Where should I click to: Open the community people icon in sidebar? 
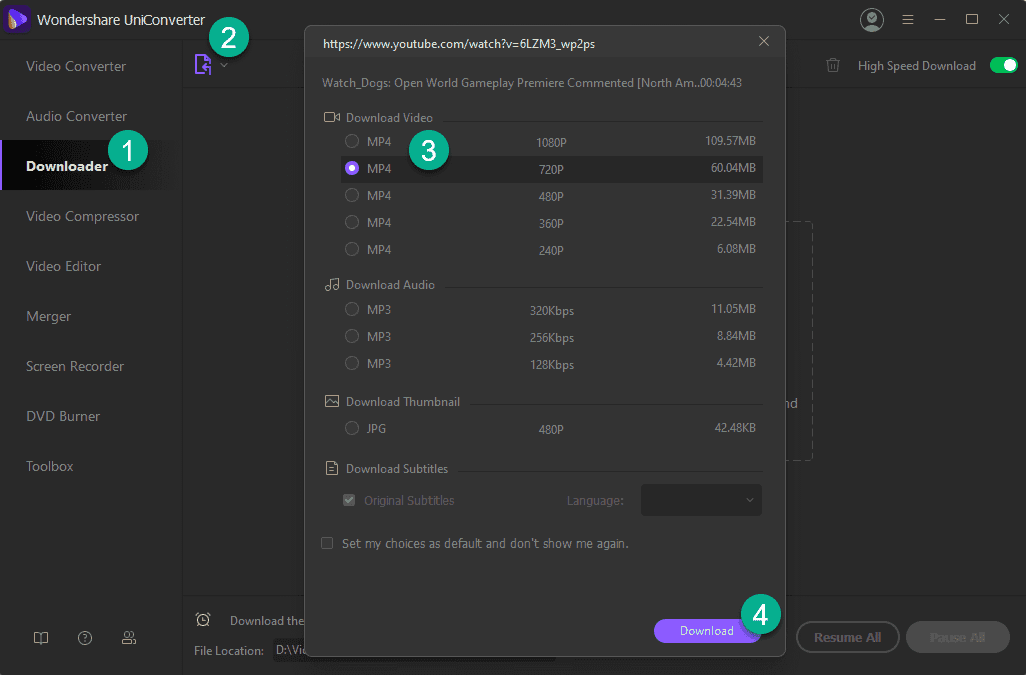pos(129,638)
